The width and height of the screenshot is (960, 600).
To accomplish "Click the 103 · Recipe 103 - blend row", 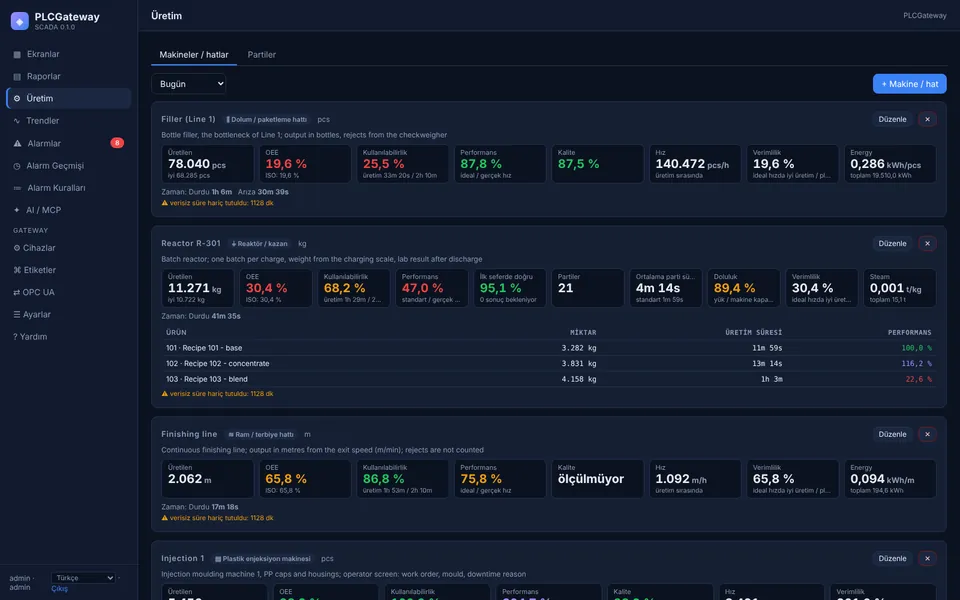I will 549,380.
